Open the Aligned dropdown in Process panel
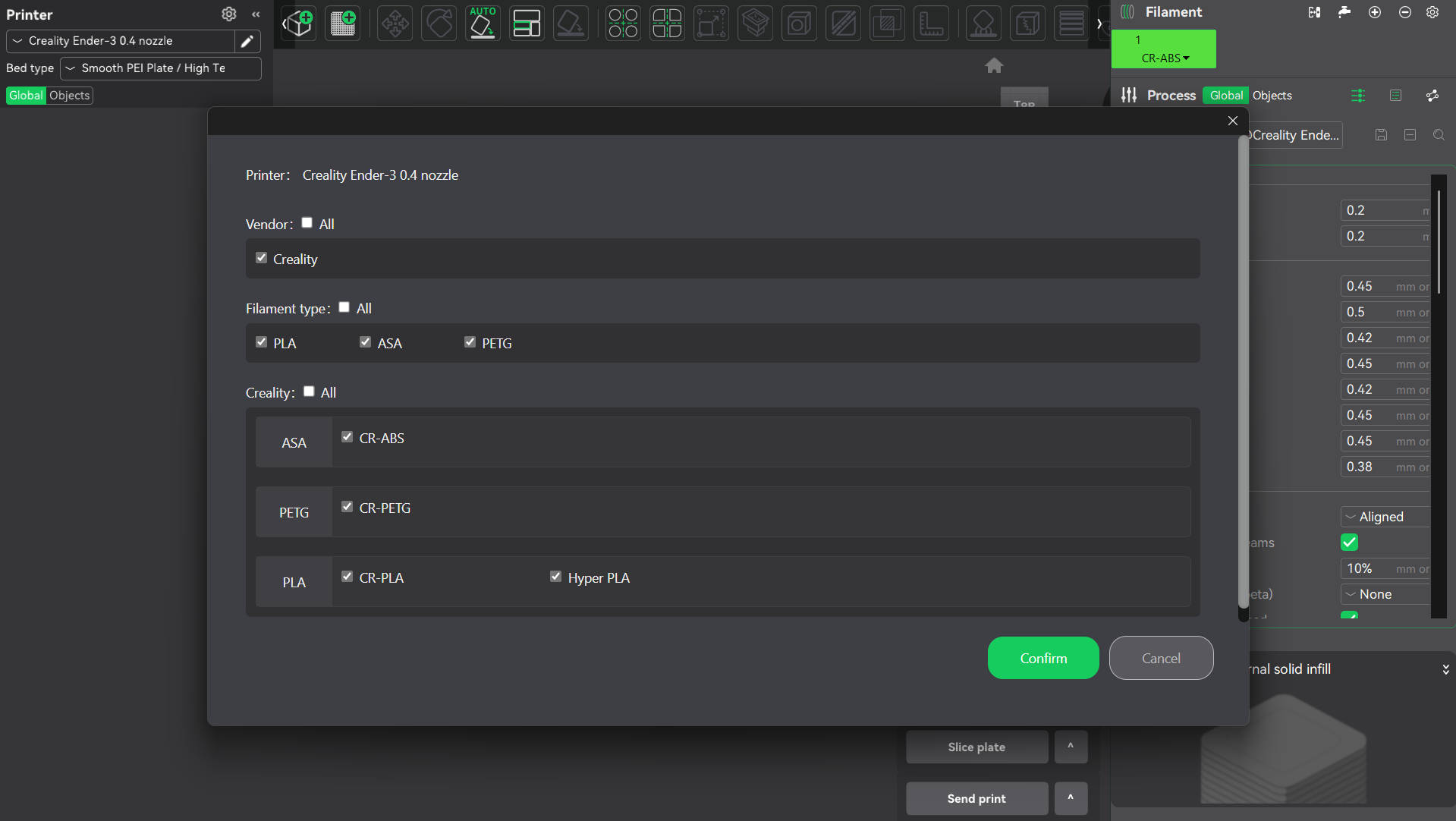 [1385, 517]
